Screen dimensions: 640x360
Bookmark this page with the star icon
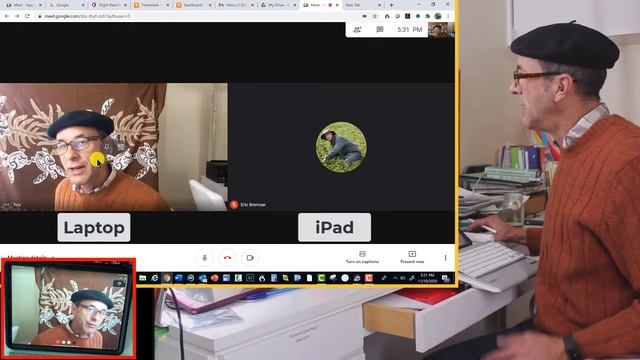pos(375,16)
